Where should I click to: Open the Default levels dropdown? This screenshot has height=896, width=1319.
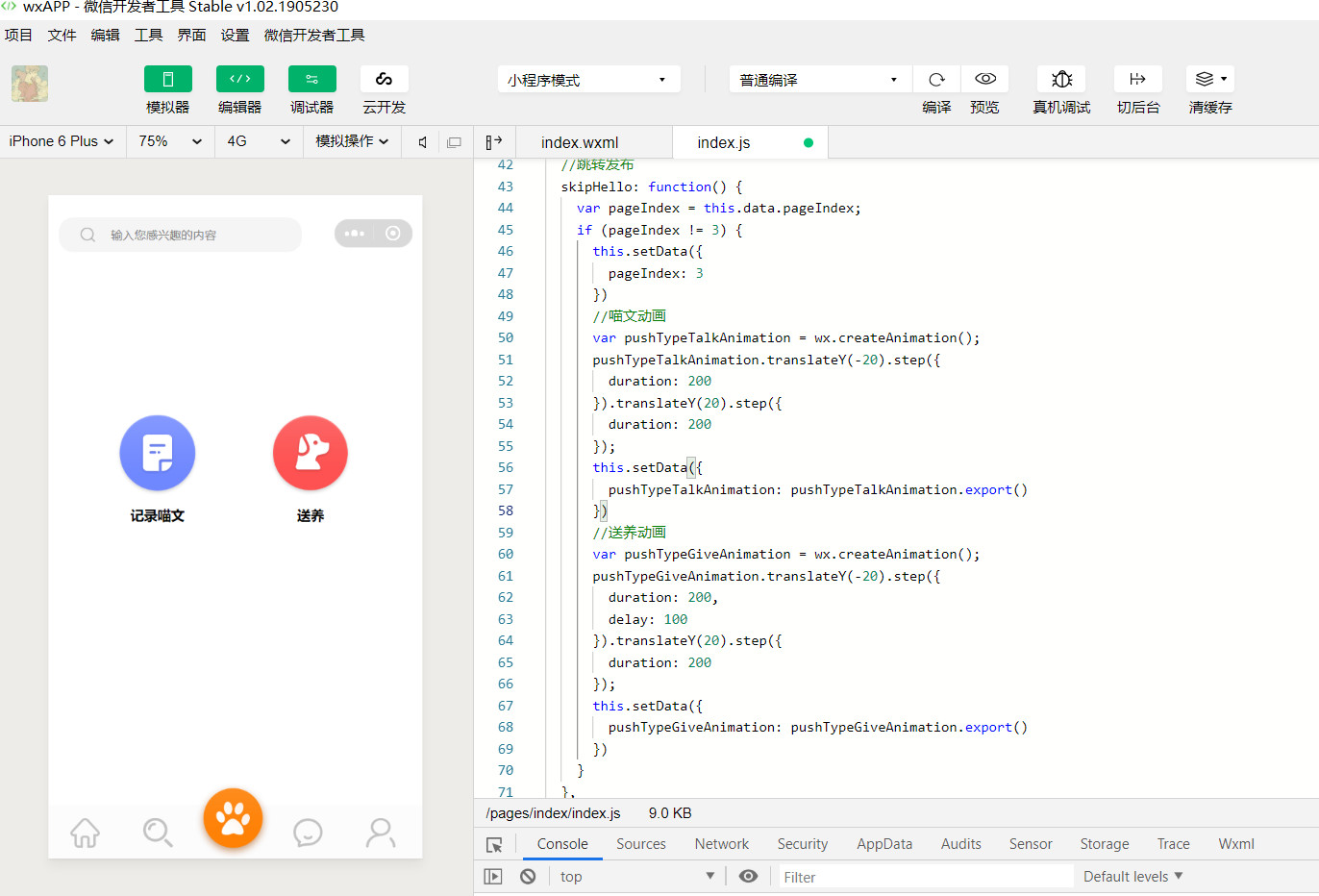point(1132,877)
